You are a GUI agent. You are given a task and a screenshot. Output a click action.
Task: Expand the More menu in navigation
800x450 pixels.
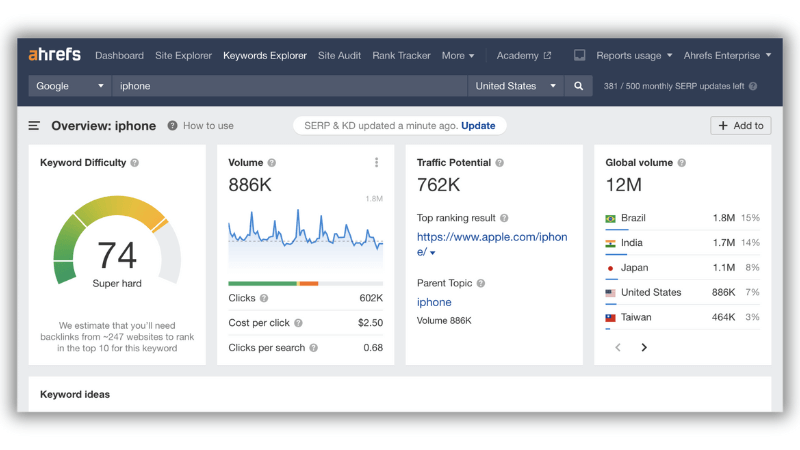click(458, 56)
